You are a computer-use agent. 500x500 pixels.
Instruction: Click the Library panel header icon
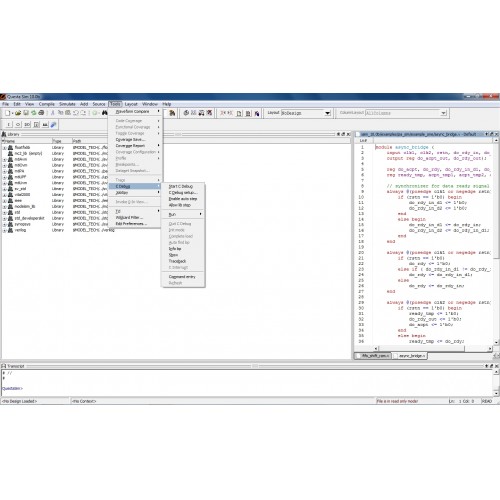tap(4, 134)
